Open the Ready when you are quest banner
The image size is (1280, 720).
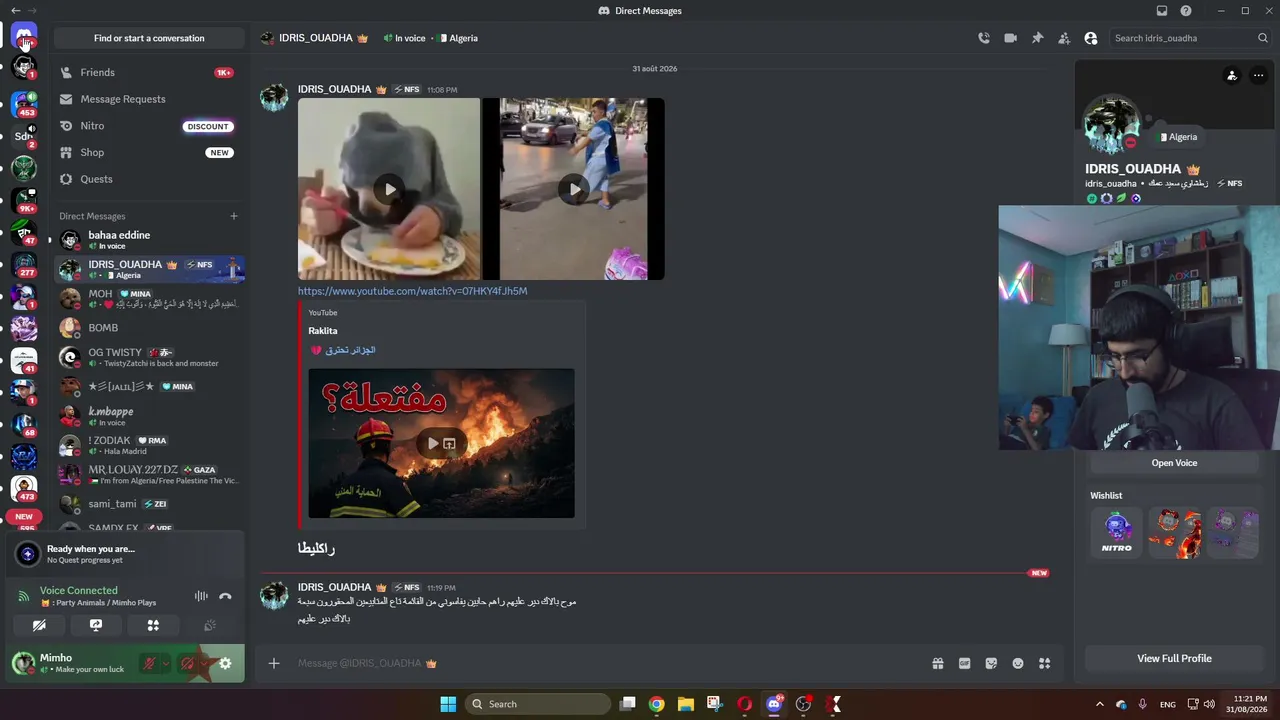[x=125, y=554]
